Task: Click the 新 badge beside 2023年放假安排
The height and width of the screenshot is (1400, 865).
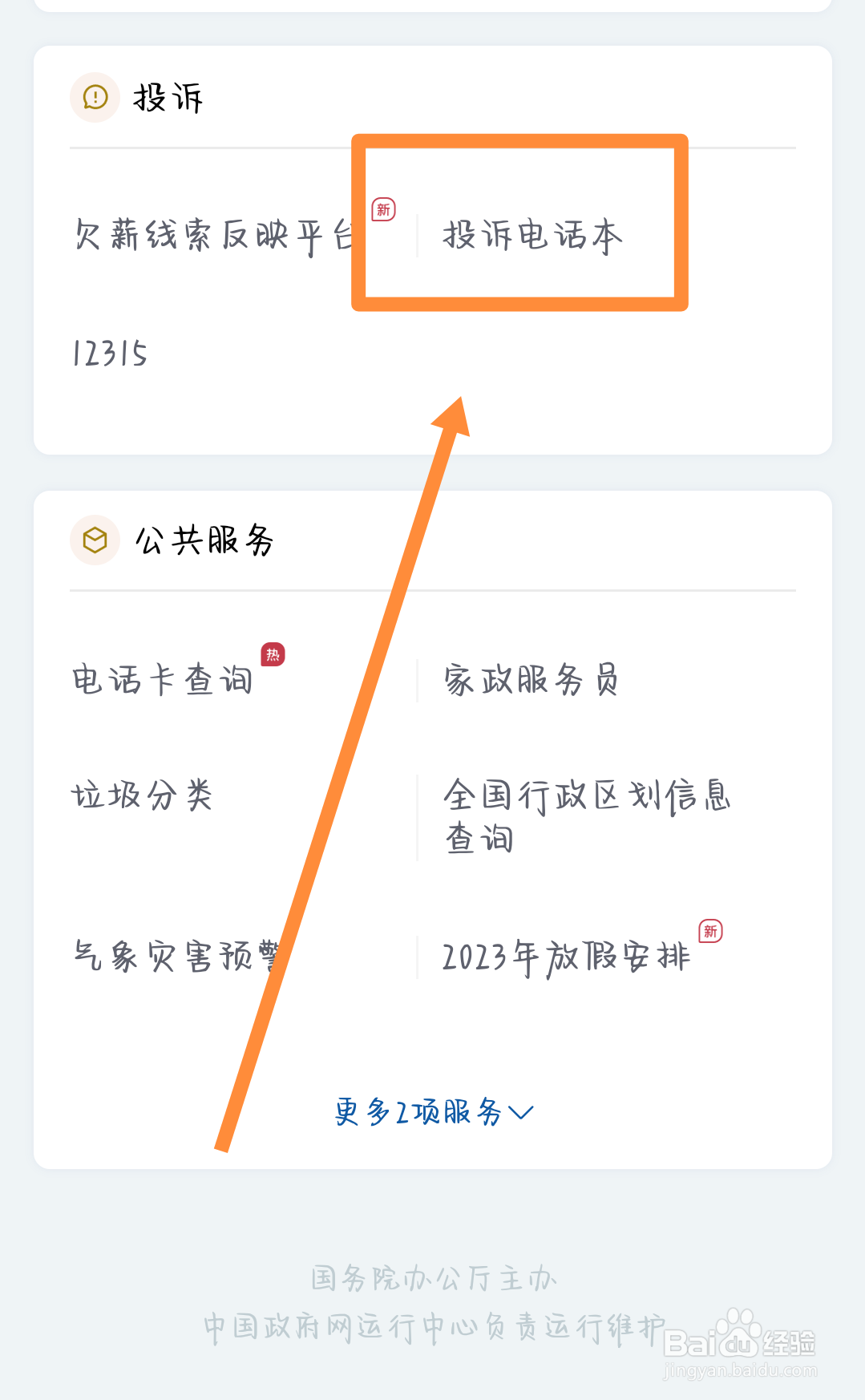Action: [710, 931]
